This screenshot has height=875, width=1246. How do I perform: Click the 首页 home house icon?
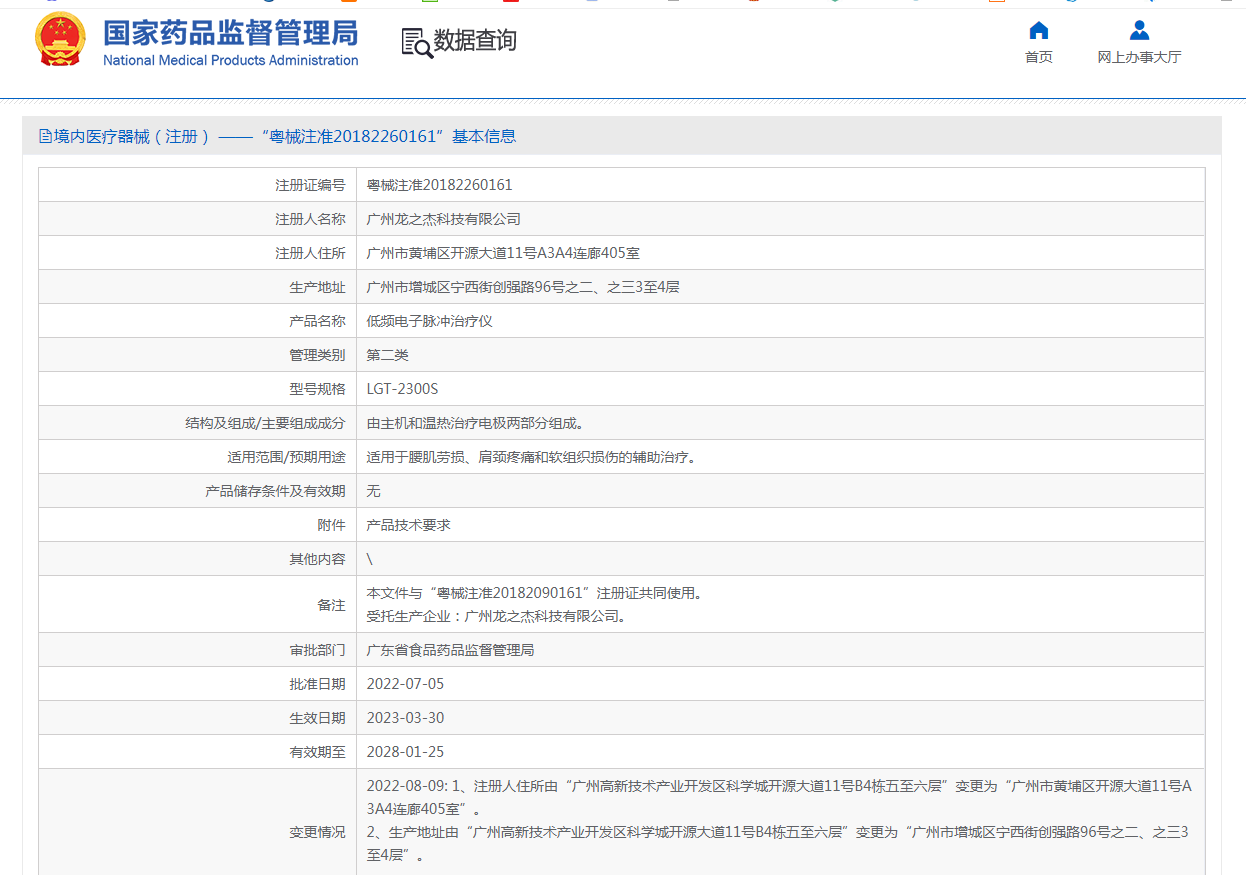point(1039,30)
